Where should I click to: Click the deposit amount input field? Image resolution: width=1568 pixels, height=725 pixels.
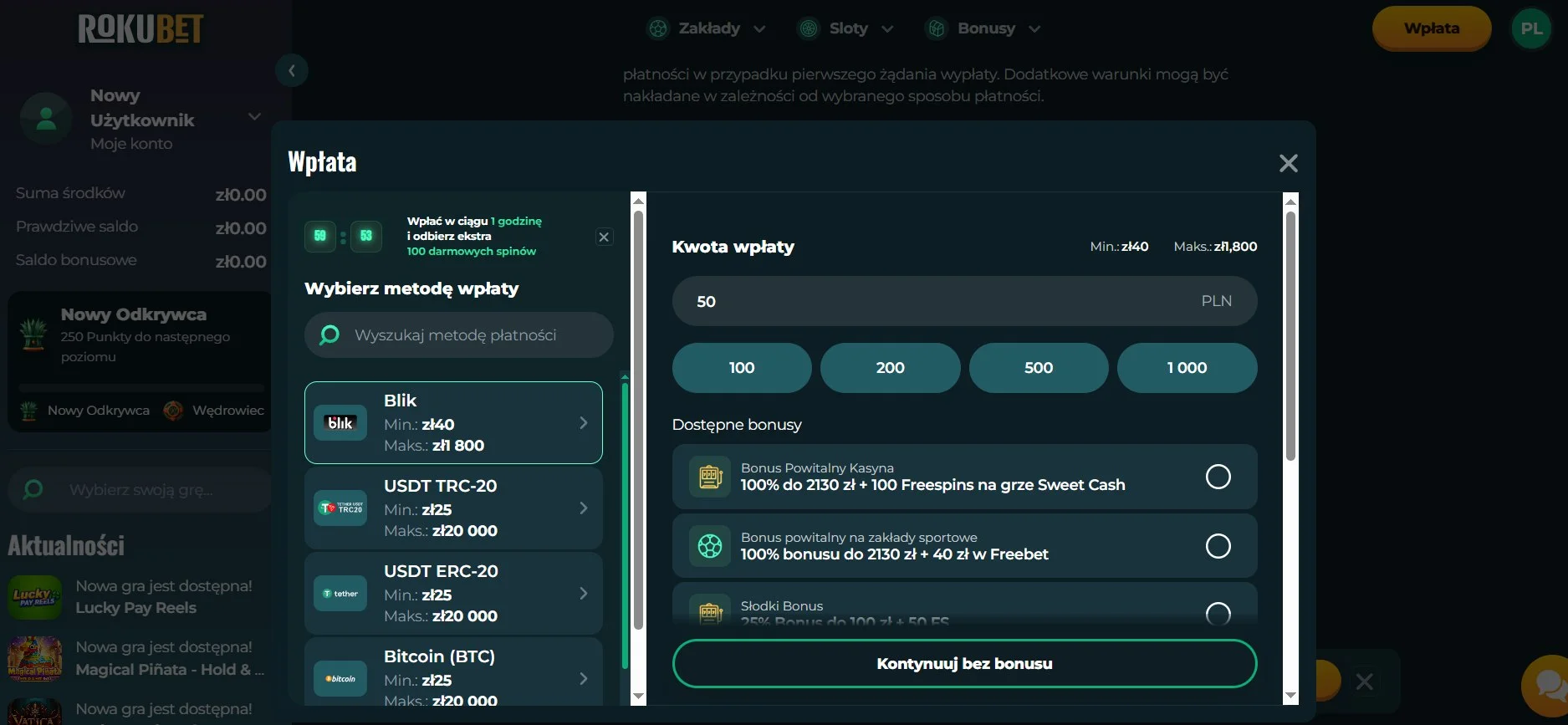coord(964,301)
